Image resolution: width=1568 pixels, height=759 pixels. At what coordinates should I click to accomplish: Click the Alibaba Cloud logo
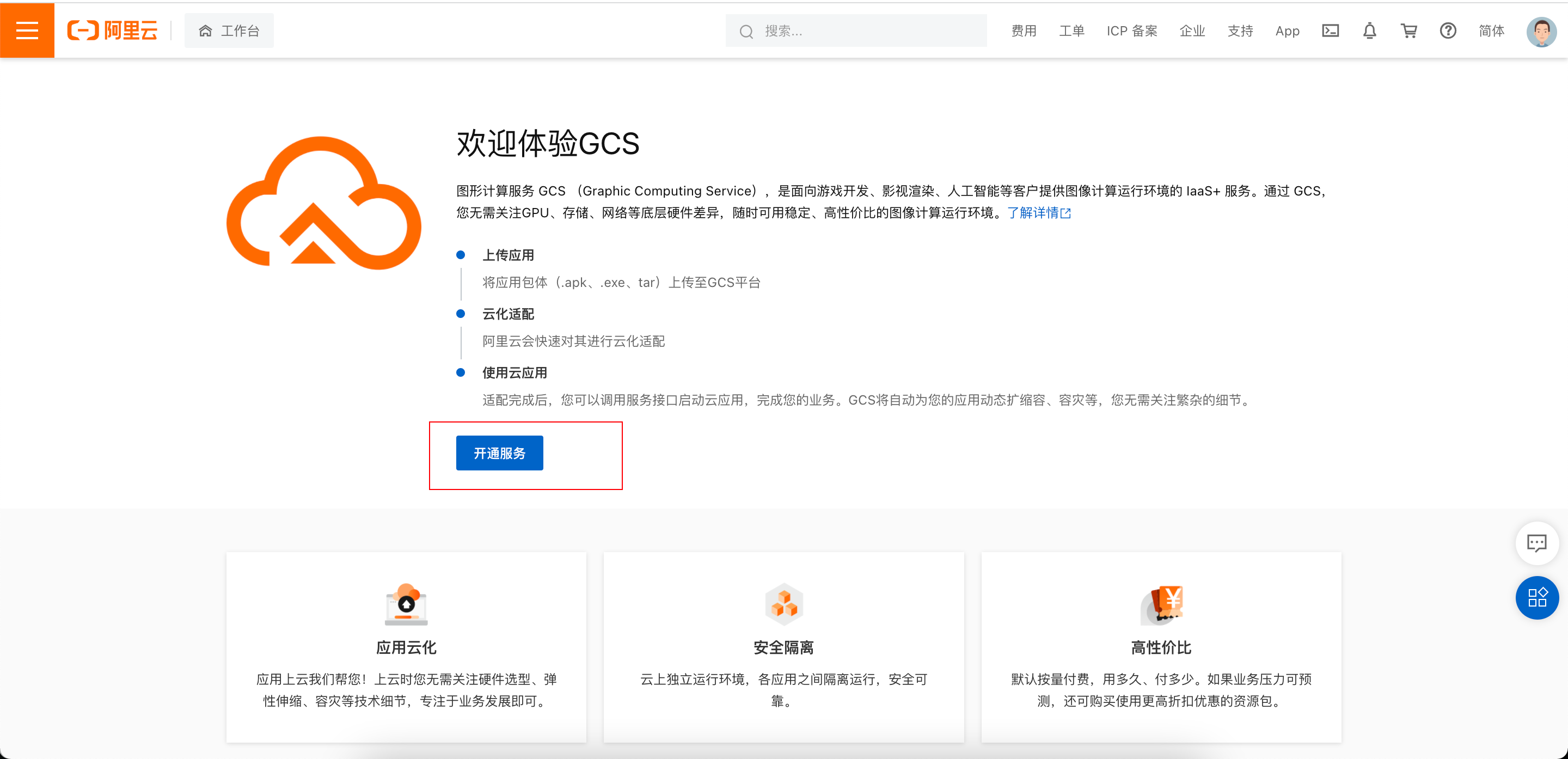point(113,30)
